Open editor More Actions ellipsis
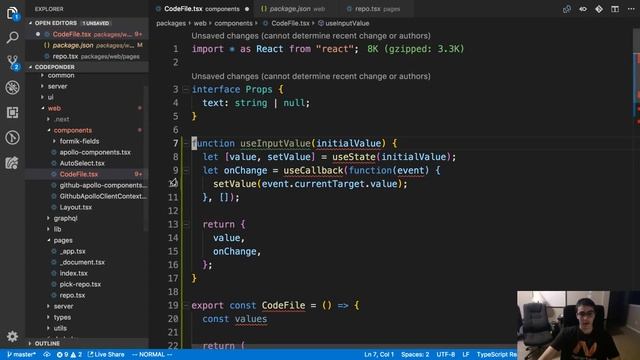The image size is (640, 360). [x=631, y=9]
